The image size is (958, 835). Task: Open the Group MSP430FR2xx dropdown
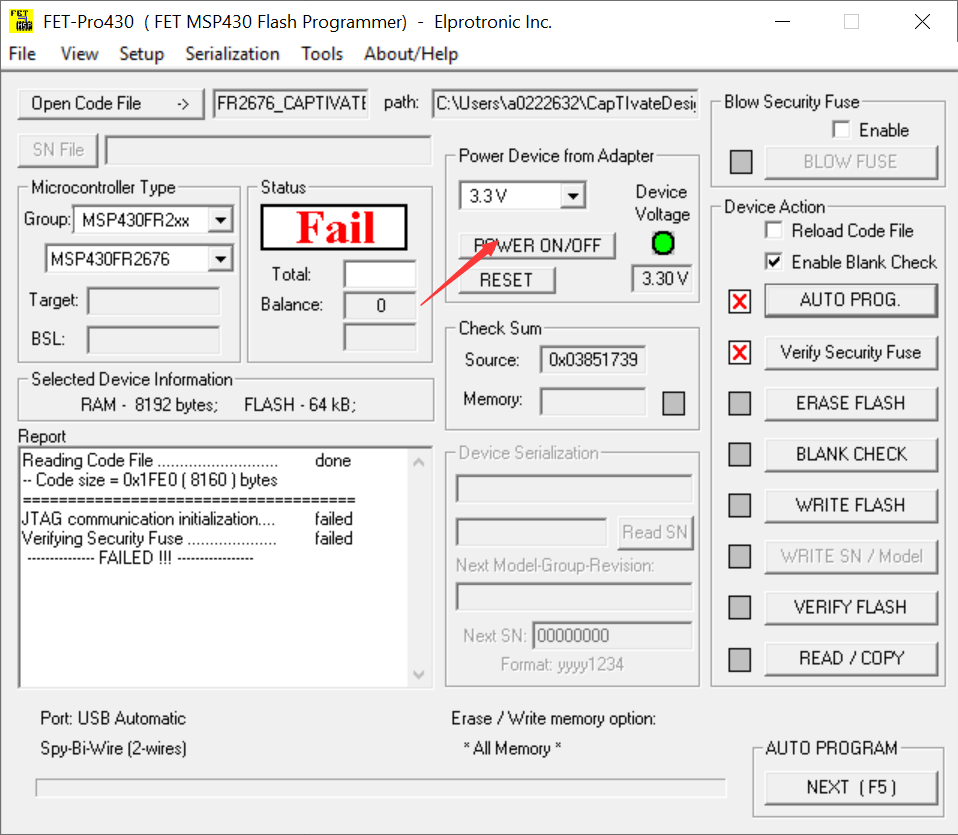[x=220, y=219]
